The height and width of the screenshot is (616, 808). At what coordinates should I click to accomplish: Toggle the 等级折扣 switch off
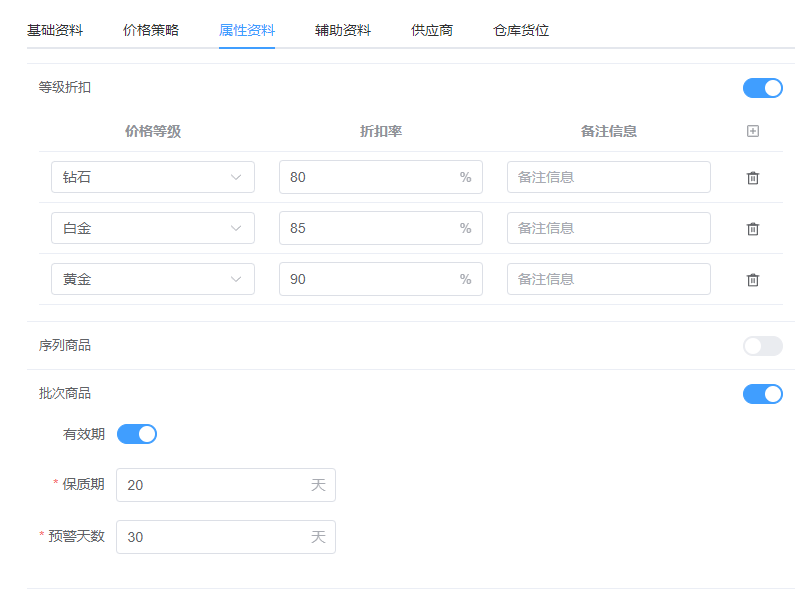pos(762,88)
